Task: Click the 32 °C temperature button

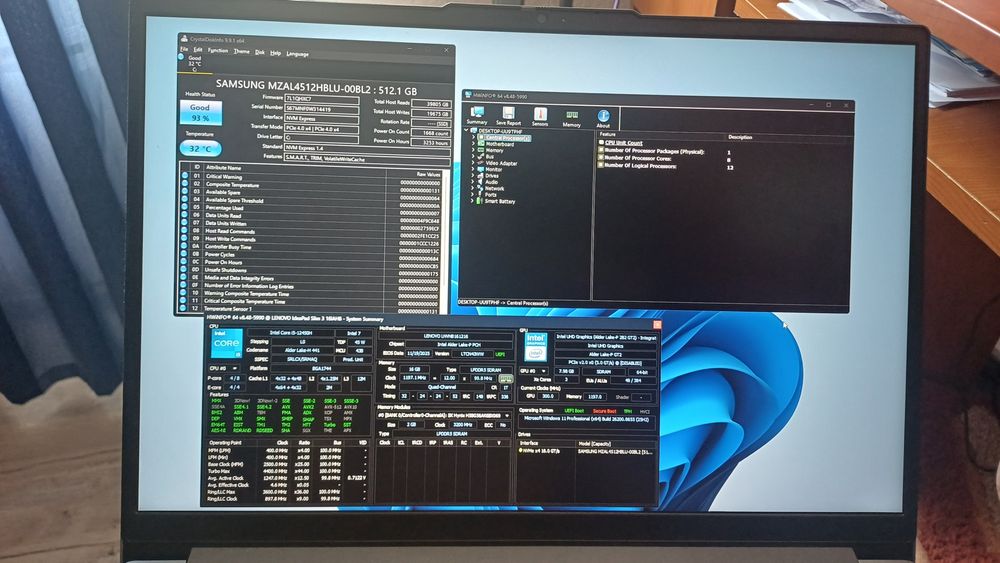Action: coord(200,149)
